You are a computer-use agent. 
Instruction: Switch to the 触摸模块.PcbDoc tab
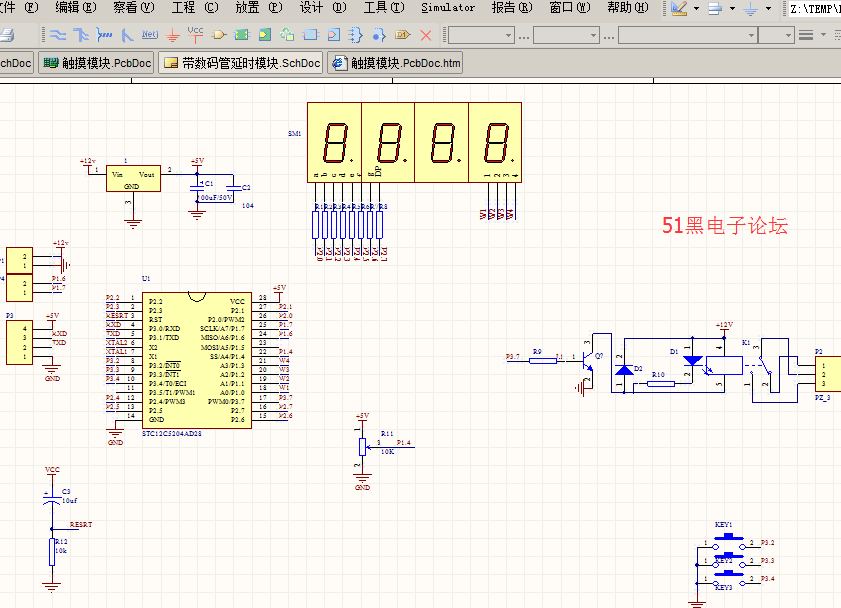point(97,63)
